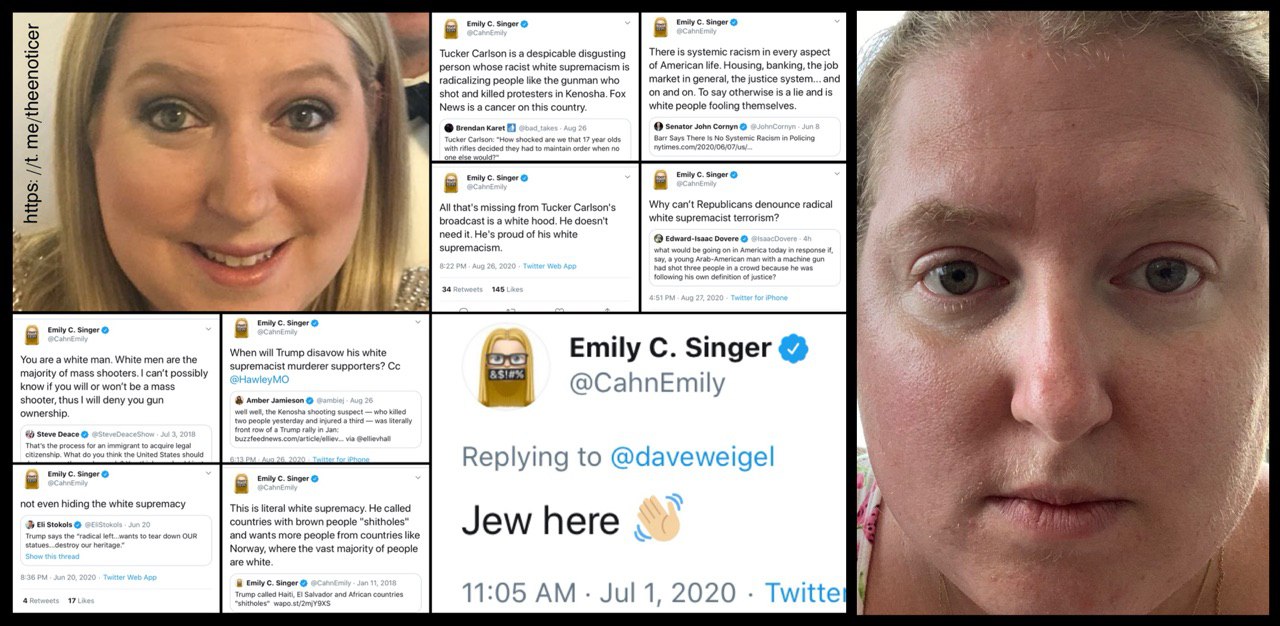Open the large close-up face photo on the right

tap(1062, 312)
